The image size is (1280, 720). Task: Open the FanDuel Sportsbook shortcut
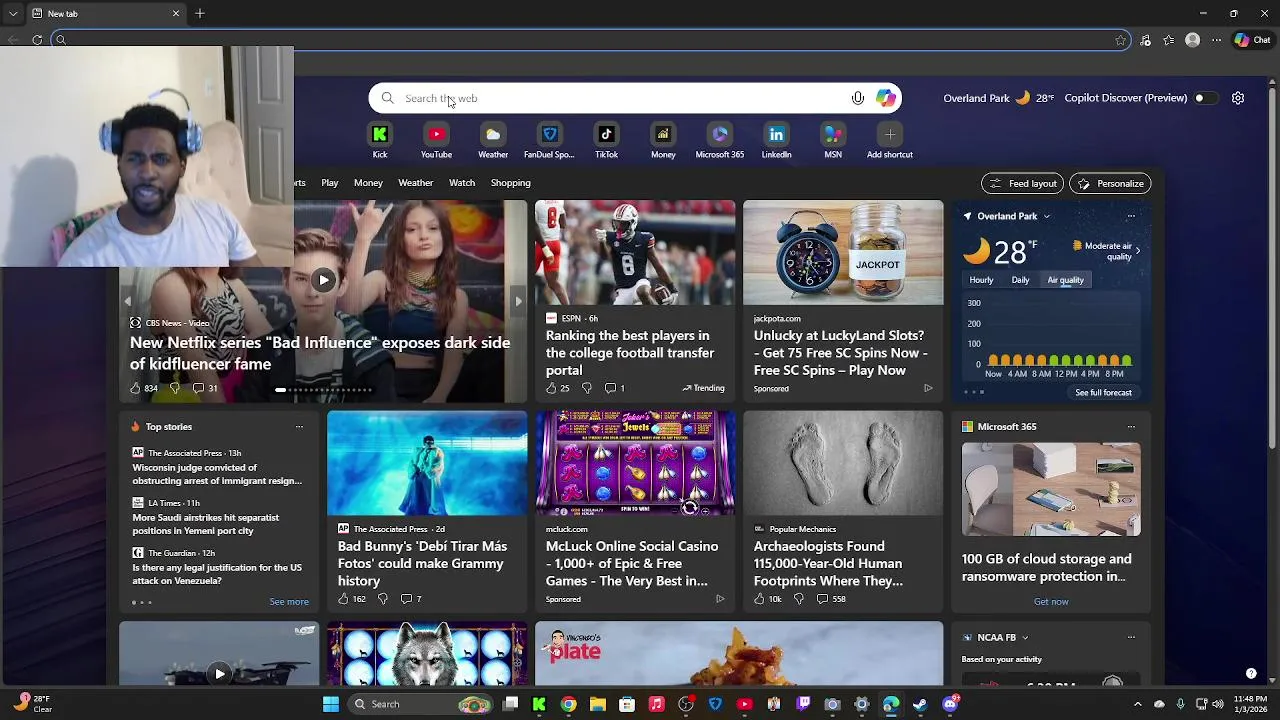pyautogui.click(x=549, y=134)
